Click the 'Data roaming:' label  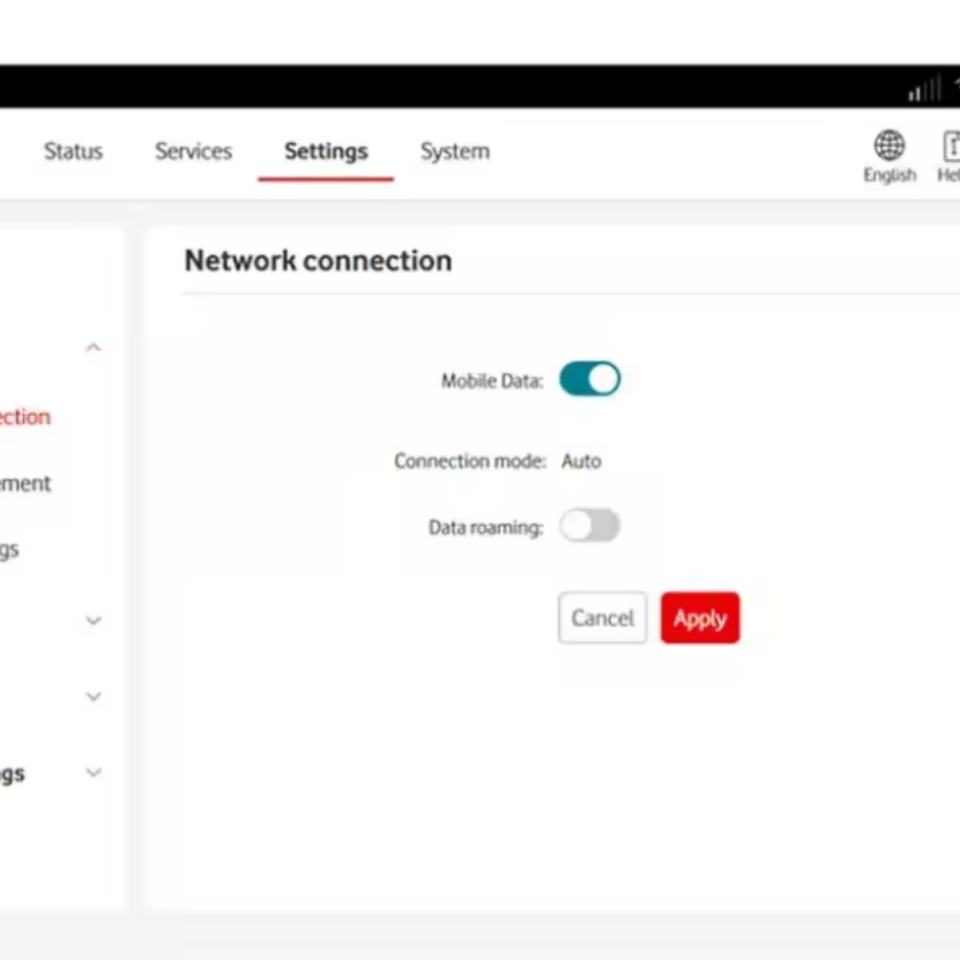(x=486, y=527)
